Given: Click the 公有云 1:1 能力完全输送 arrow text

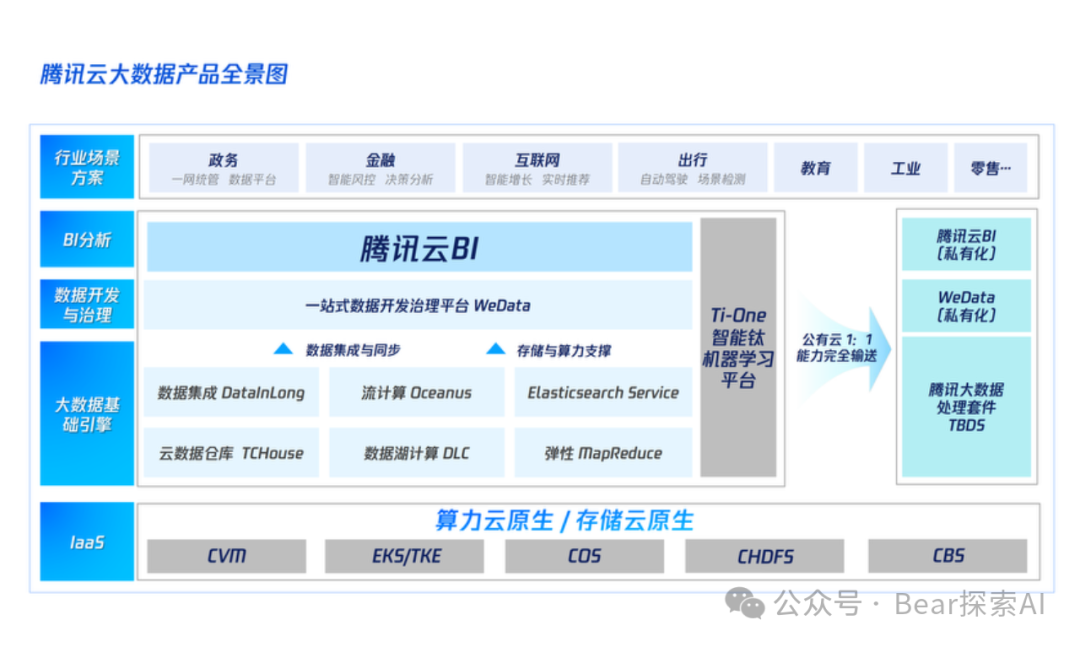Looking at the screenshot, I should click(836, 347).
